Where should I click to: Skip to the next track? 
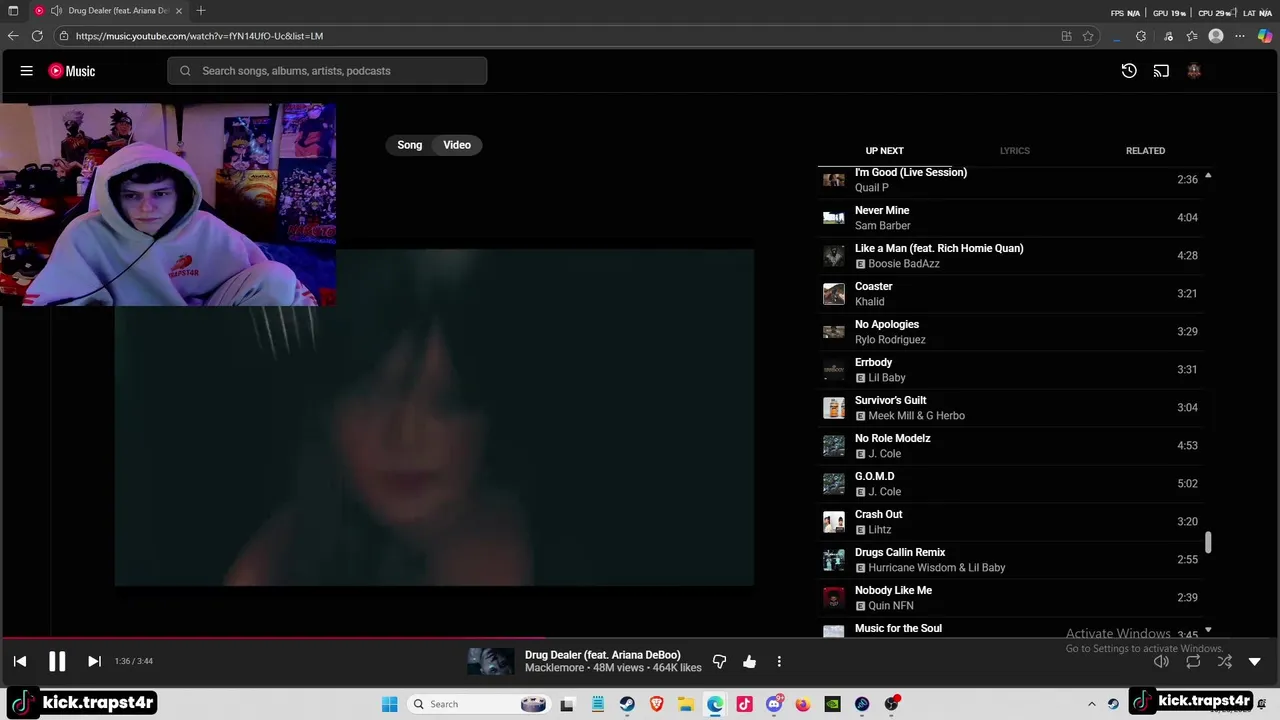coord(94,661)
